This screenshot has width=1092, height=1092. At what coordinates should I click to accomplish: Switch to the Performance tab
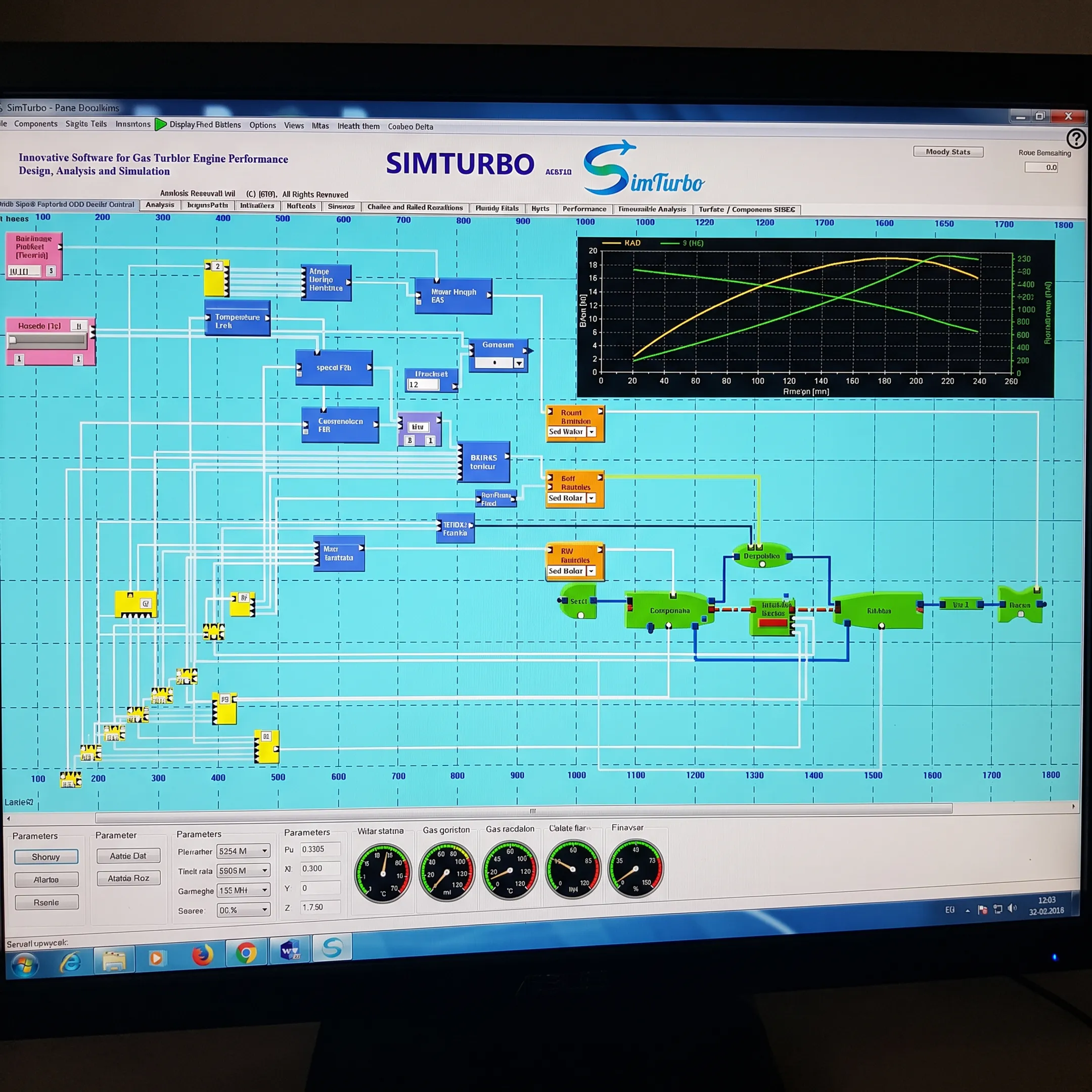[x=584, y=209]
